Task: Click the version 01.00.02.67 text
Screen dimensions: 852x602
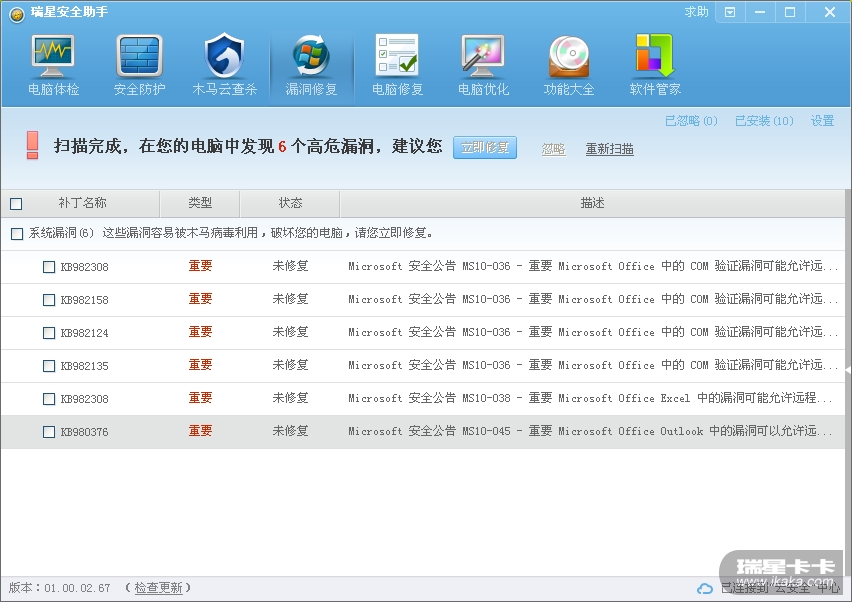Action: [77, 588]
